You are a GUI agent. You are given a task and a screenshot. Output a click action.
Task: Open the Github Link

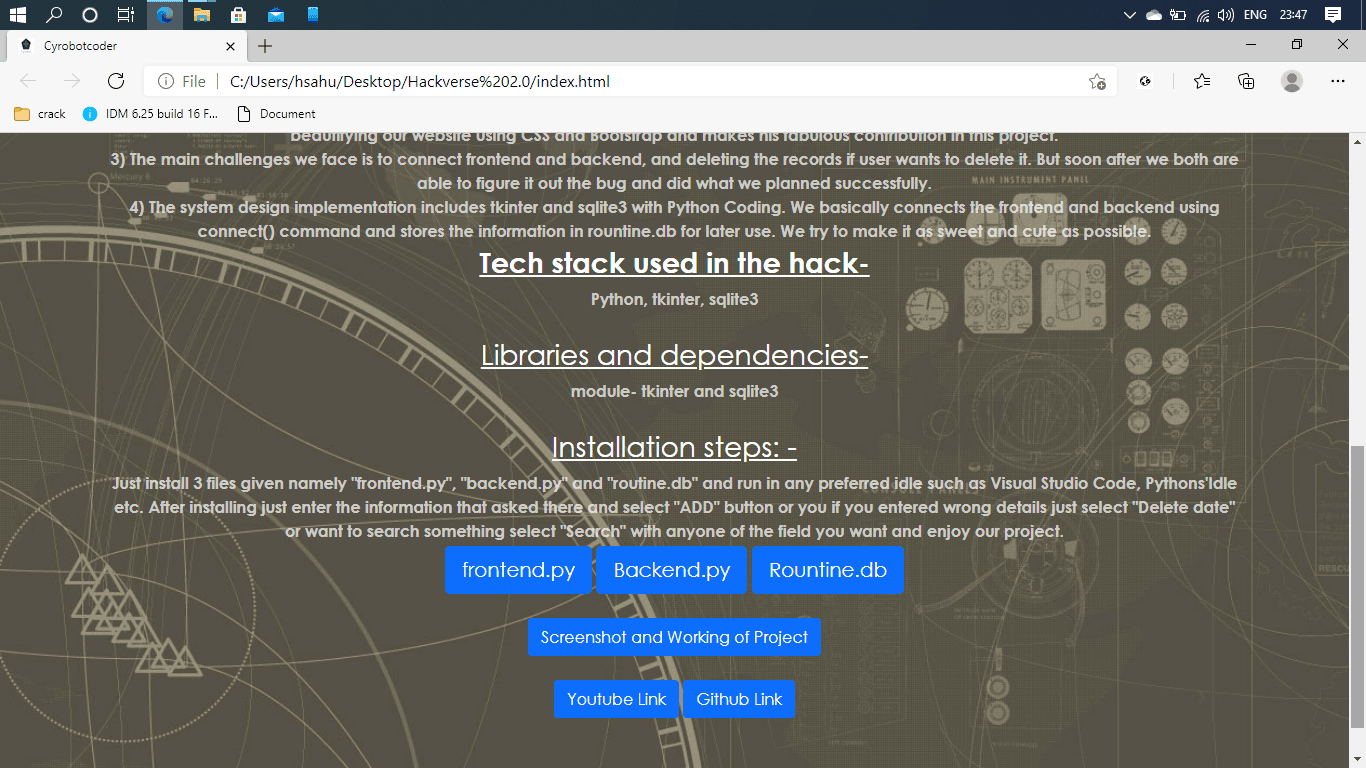[739, 699]
